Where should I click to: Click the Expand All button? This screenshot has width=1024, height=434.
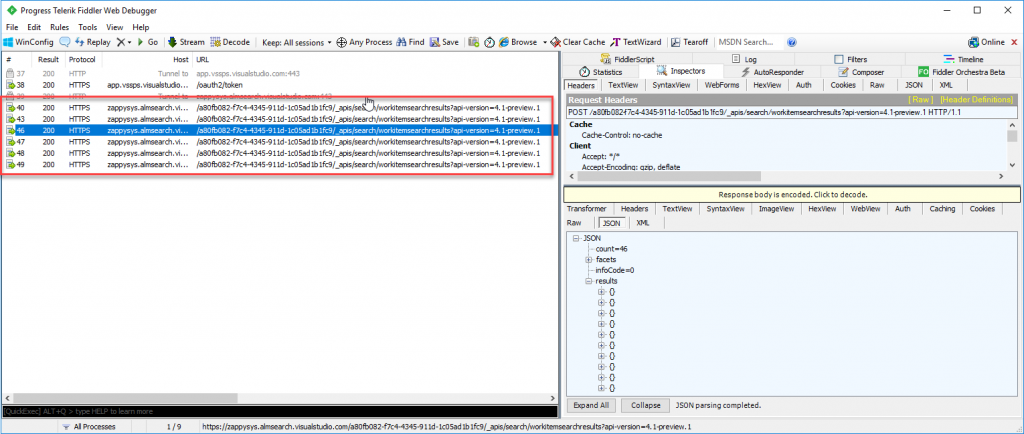coord(591,405)
